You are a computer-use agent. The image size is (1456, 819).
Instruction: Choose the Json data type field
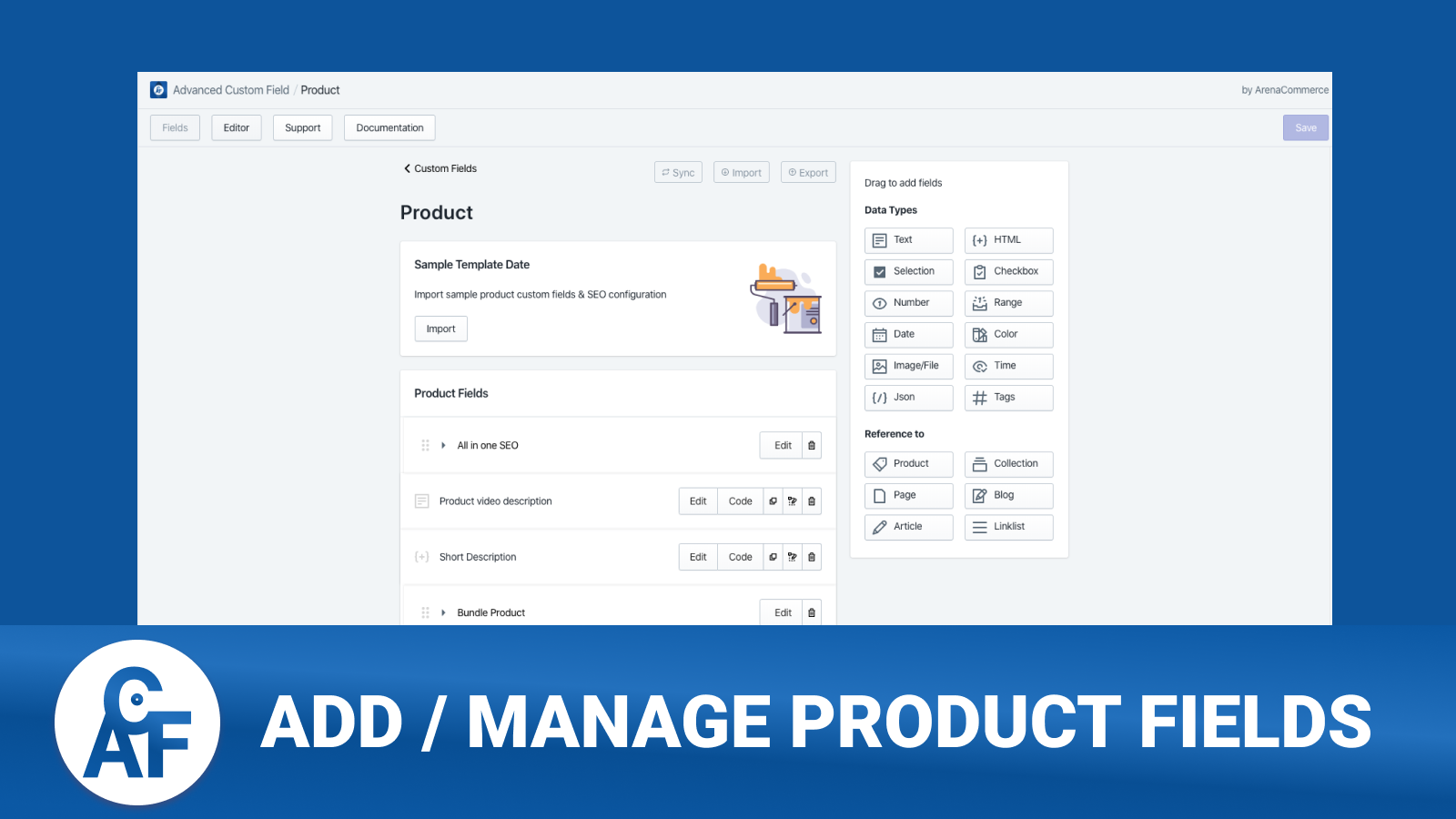click(908, 398)
